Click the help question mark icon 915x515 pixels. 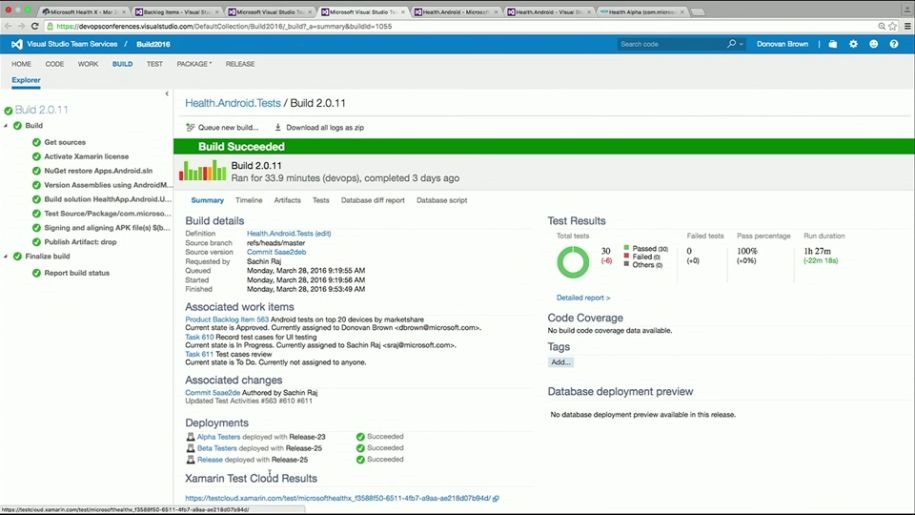(893, 44)
